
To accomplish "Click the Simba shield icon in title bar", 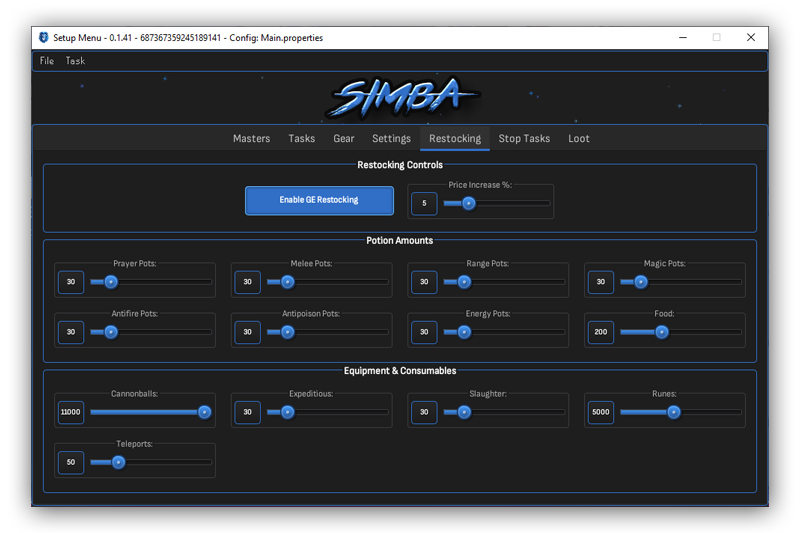I will (44, 38).
